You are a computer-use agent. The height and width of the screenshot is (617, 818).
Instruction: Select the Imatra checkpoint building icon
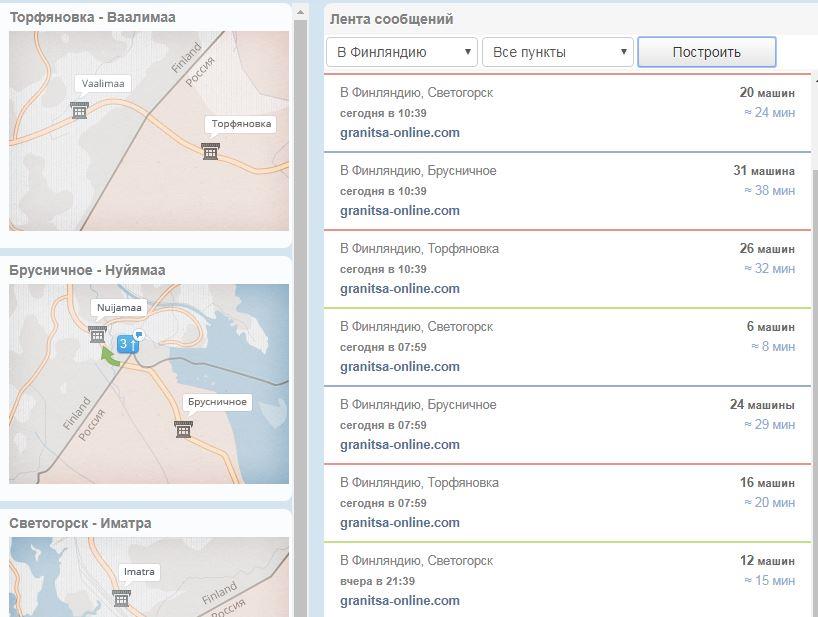(x=121, y=597)
